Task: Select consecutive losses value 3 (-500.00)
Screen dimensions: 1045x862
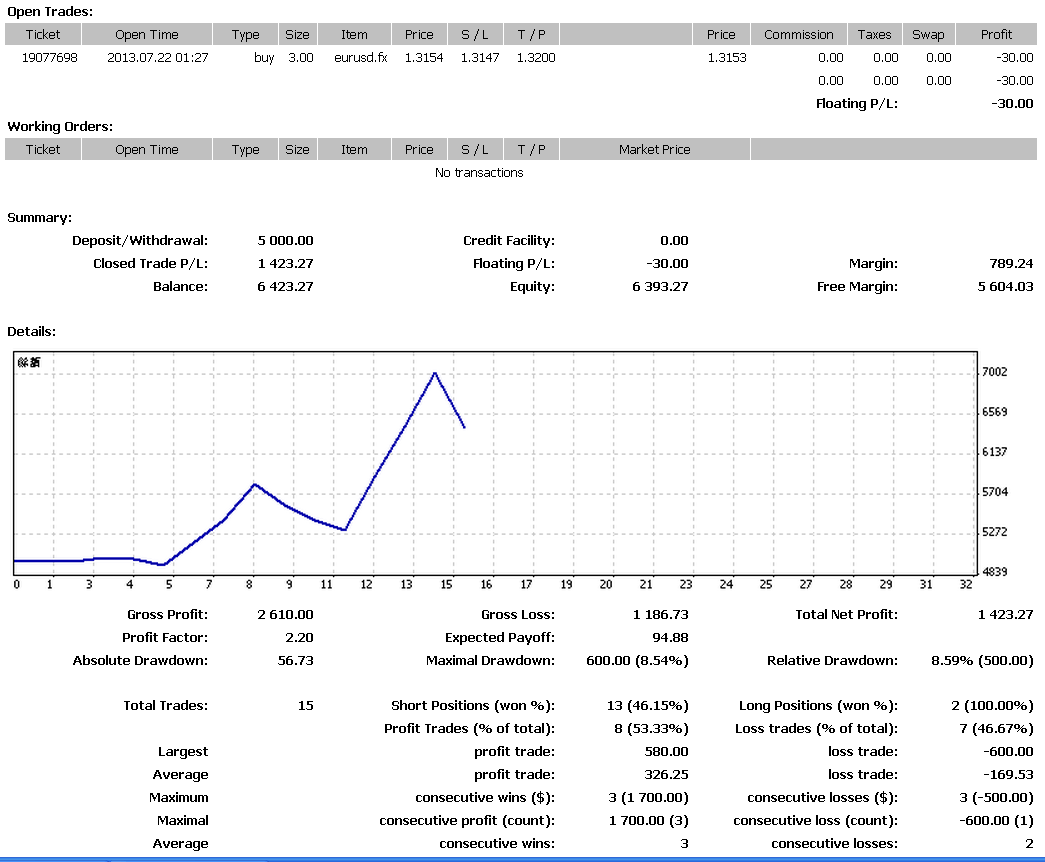Action: (x=996, y=798)
